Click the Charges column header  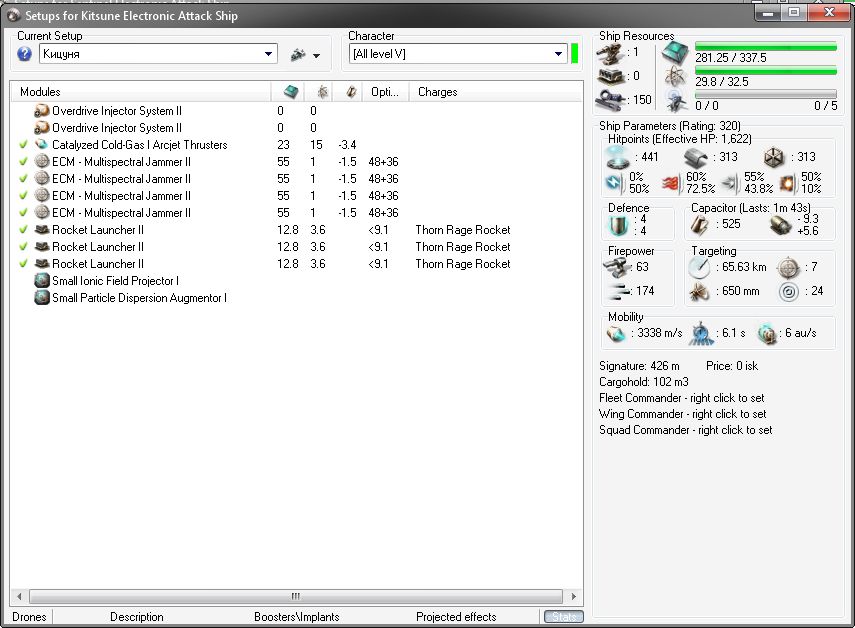pos(495,92)
